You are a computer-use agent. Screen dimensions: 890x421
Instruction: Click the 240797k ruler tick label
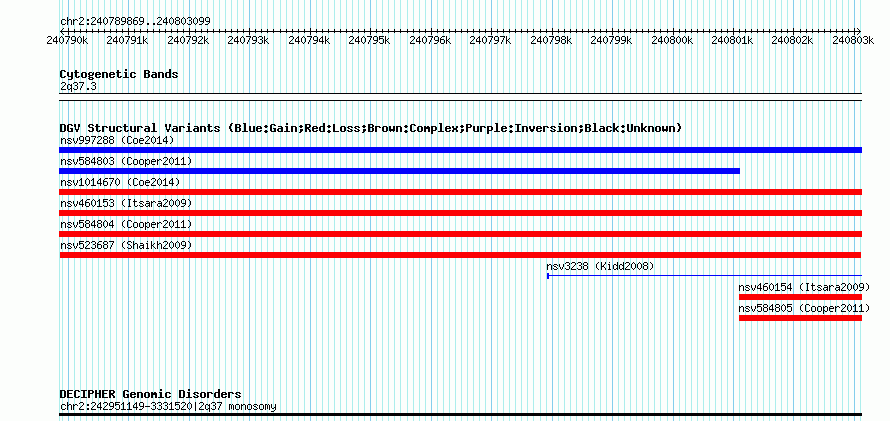pyautogui.click(x=490, y=40)
